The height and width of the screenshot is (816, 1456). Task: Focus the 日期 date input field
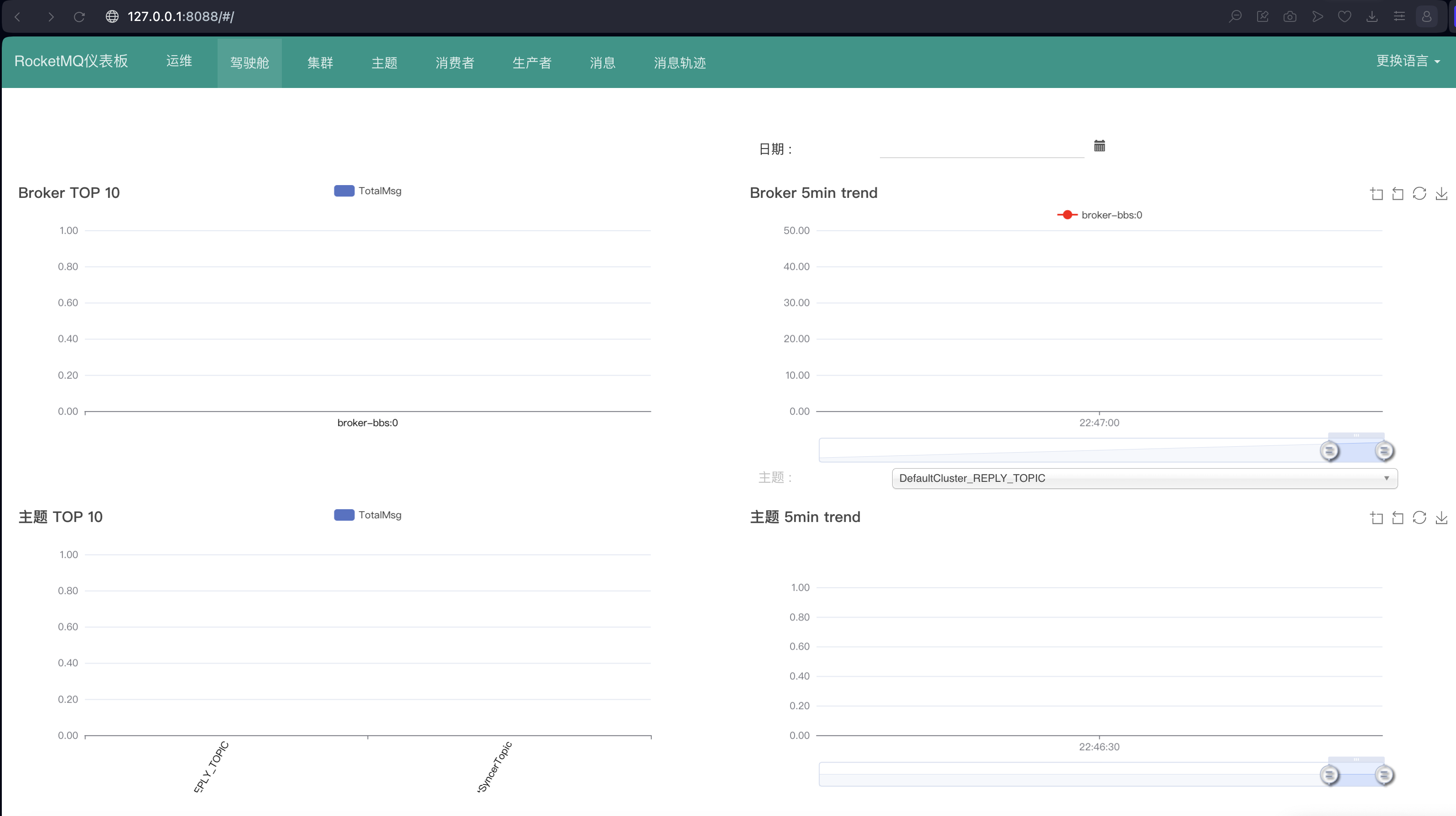[x=982, y=148]
